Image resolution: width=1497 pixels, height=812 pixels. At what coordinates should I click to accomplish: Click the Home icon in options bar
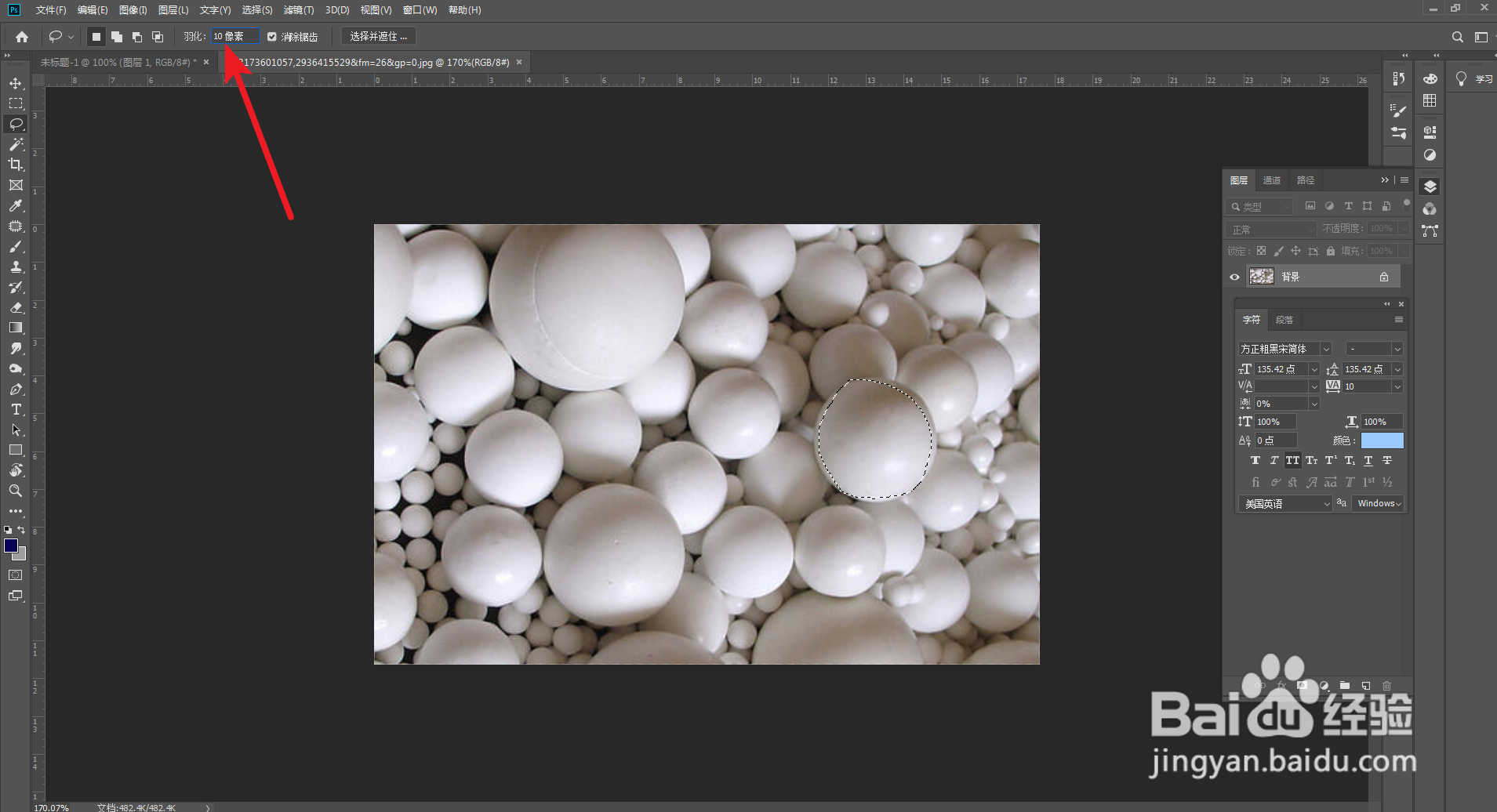(x=22, y=37)
